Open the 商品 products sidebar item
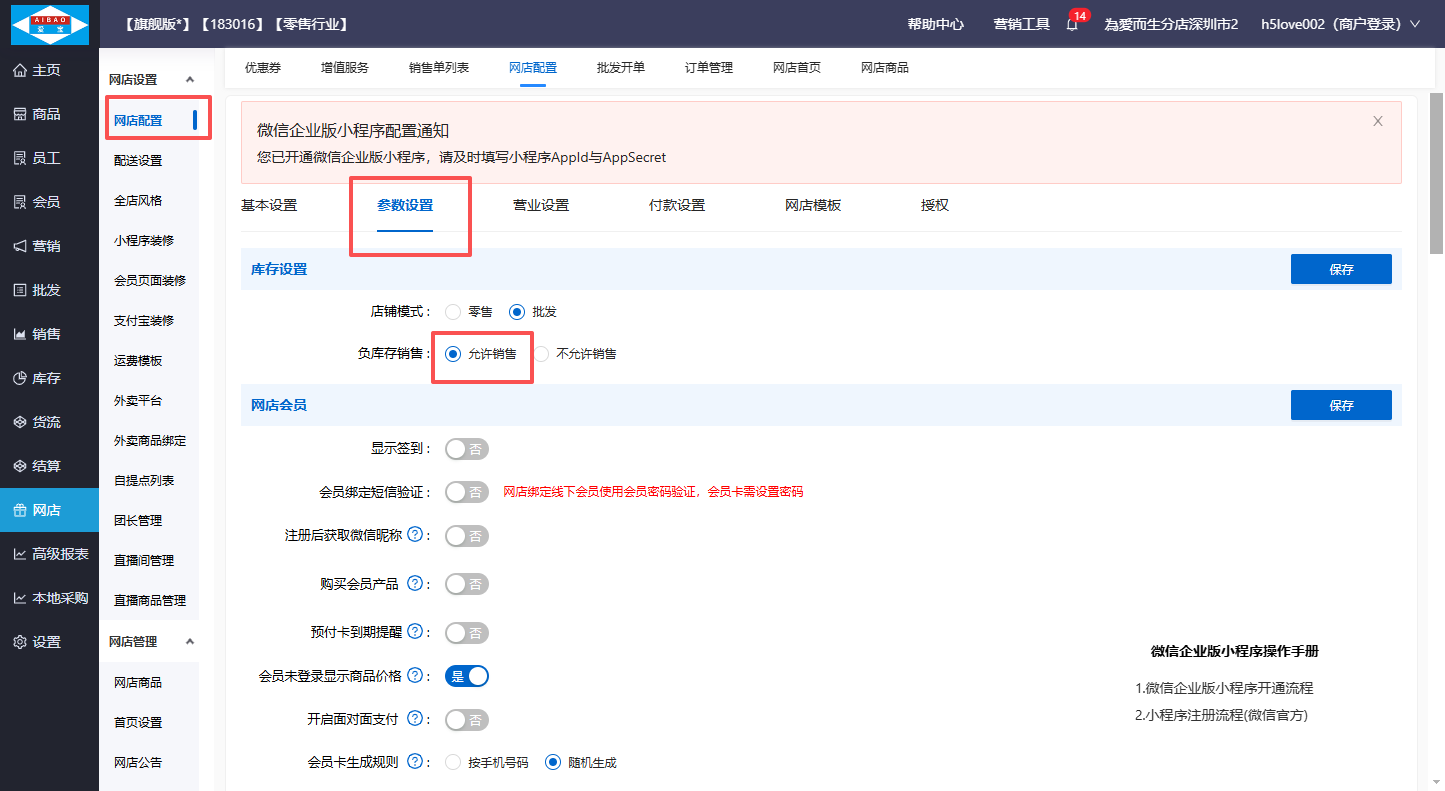This screenshot has height=791, width=1445. click(37, 114)
